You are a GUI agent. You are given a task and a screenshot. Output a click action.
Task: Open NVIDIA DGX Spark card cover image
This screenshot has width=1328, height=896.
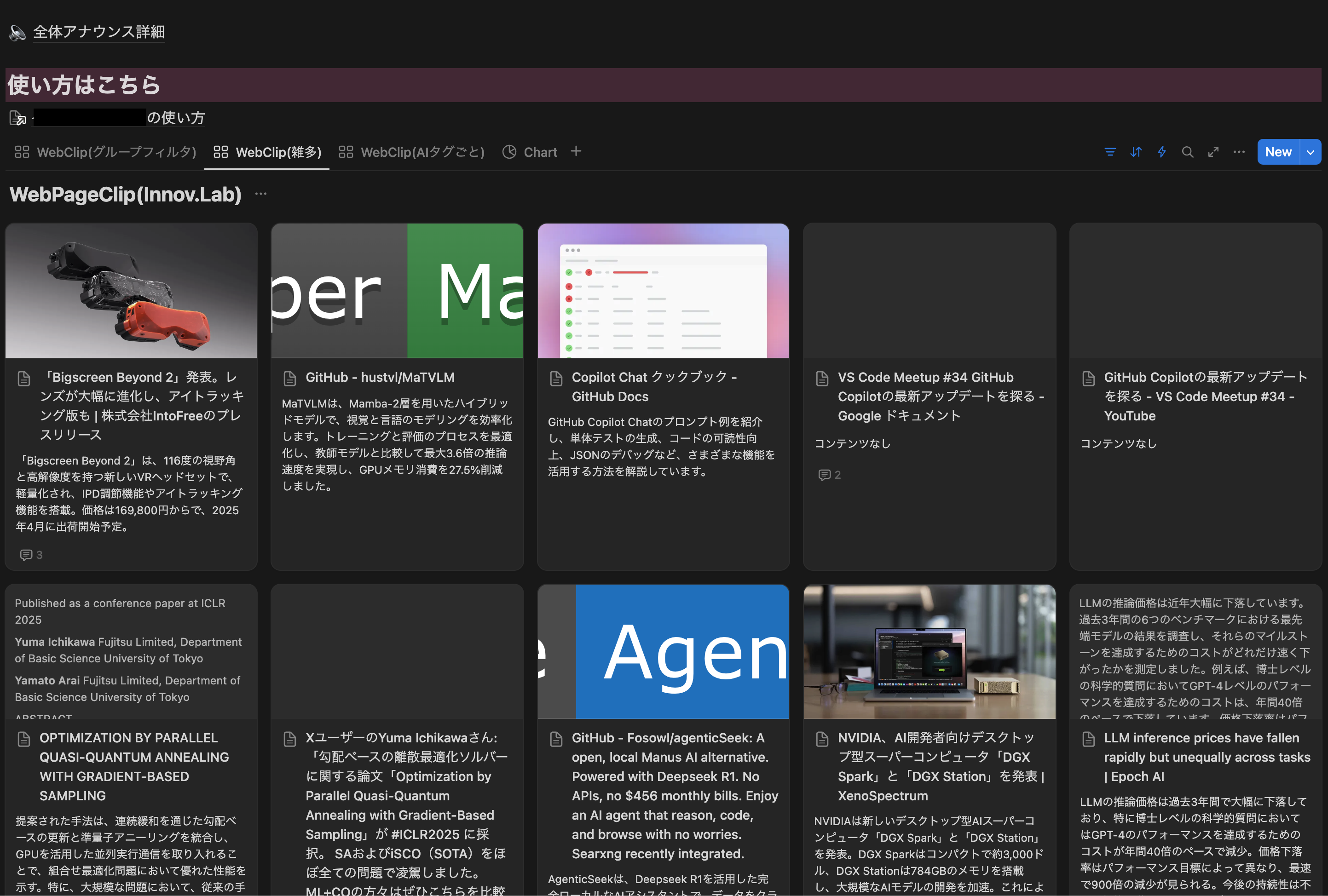click(929, 651)
